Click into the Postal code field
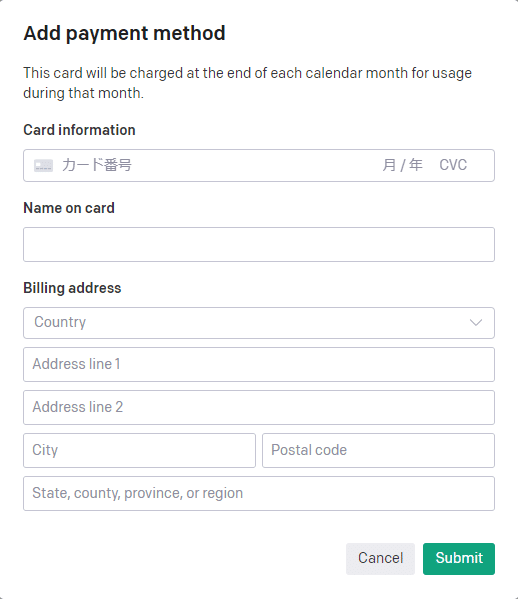This screenshot has width=518, height=599. tap(378, 450)
